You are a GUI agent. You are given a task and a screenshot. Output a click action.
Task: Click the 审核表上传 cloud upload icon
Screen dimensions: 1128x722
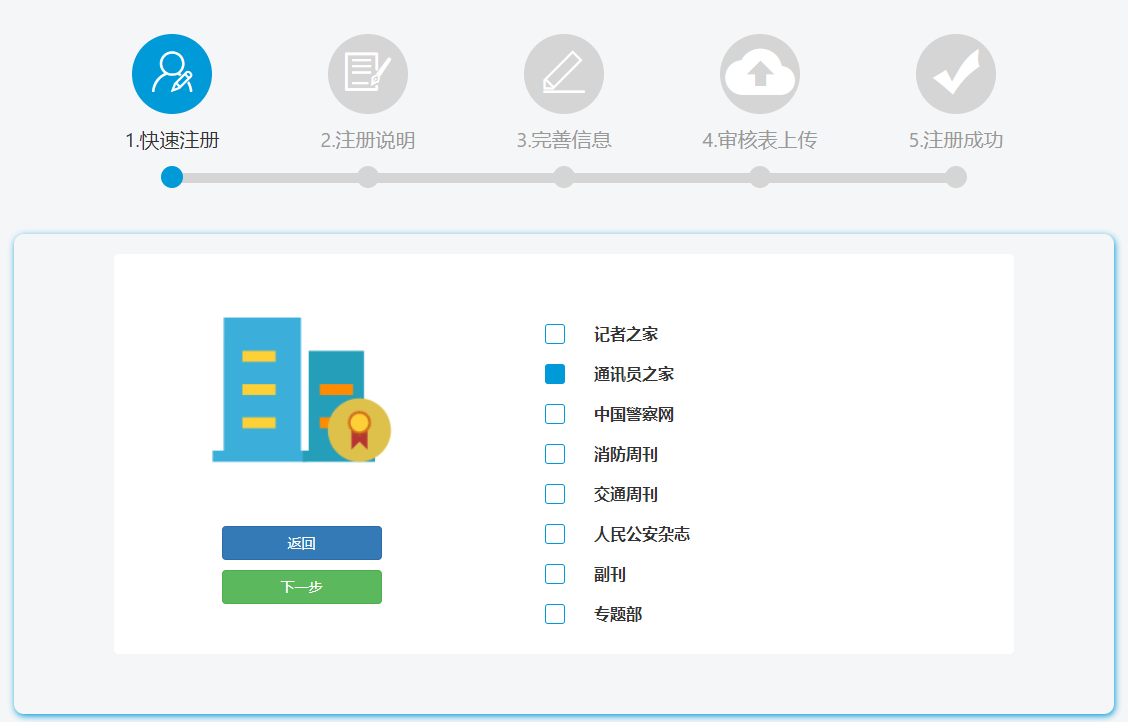click(x=760, y=74)
